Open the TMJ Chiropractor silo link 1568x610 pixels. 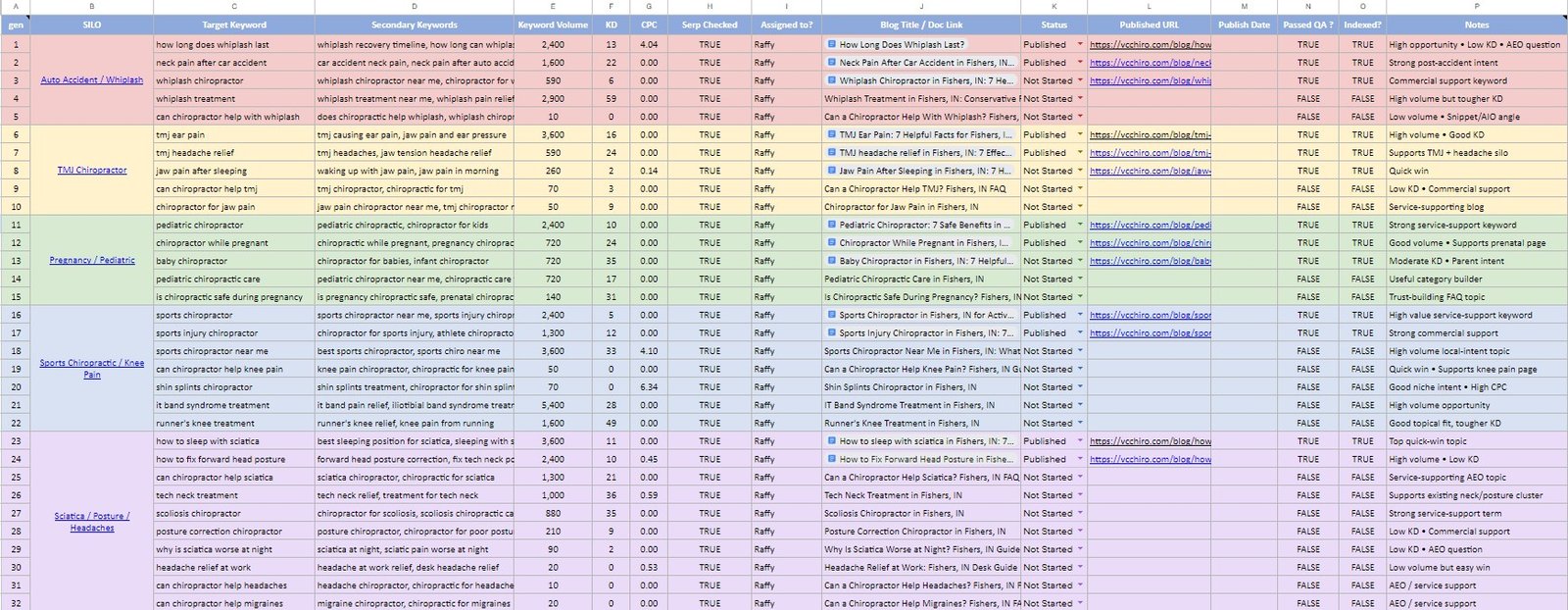point(92,171)
